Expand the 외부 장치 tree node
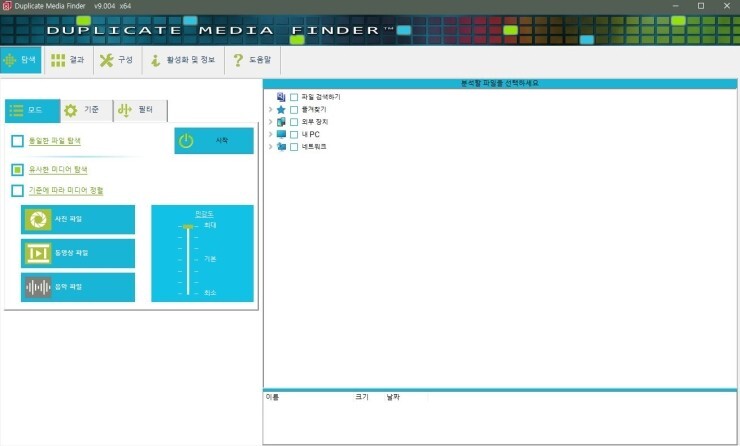This screenshot has width=740, height=446. 270,122
